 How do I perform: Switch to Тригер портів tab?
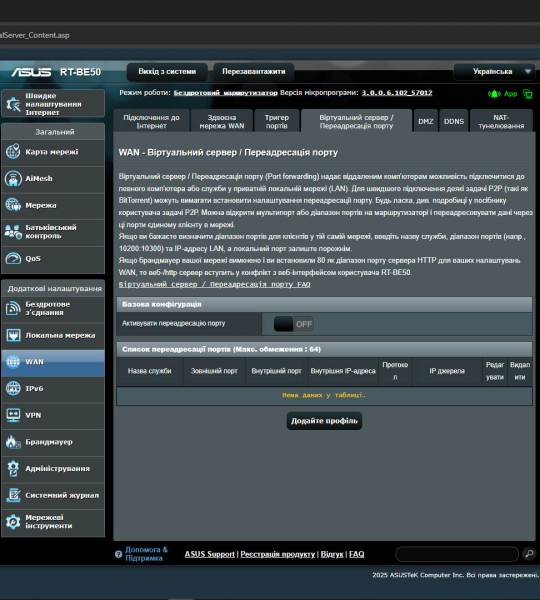pos(277,121)
